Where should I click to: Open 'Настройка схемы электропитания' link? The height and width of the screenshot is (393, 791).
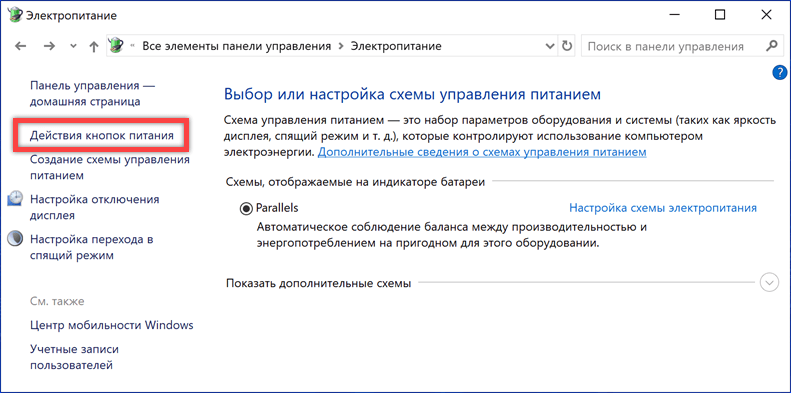coord(663,208)
